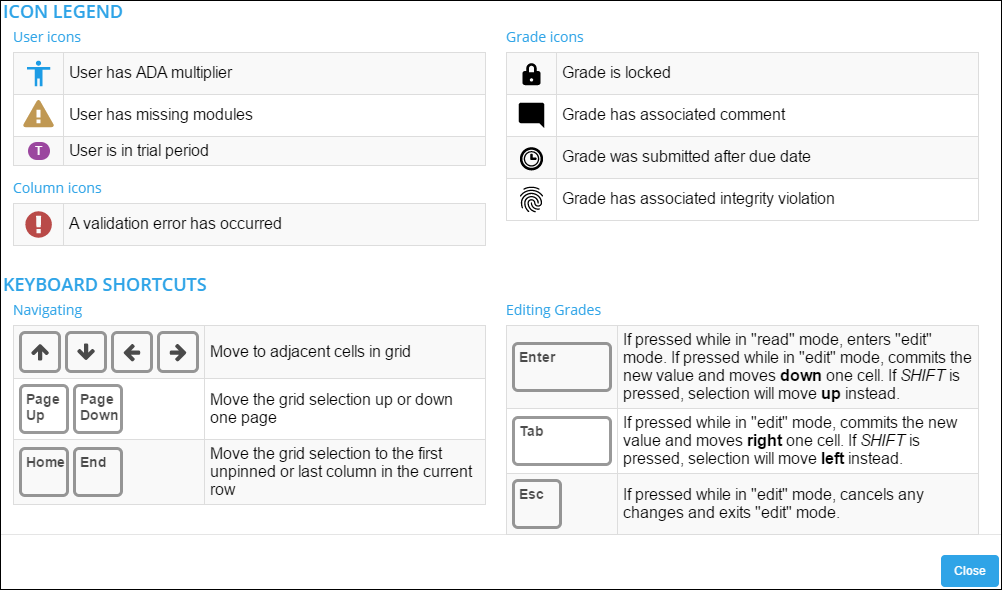Click the Home key icon
This screenshot has width=1002, height=590.
[x=44, y=471]
